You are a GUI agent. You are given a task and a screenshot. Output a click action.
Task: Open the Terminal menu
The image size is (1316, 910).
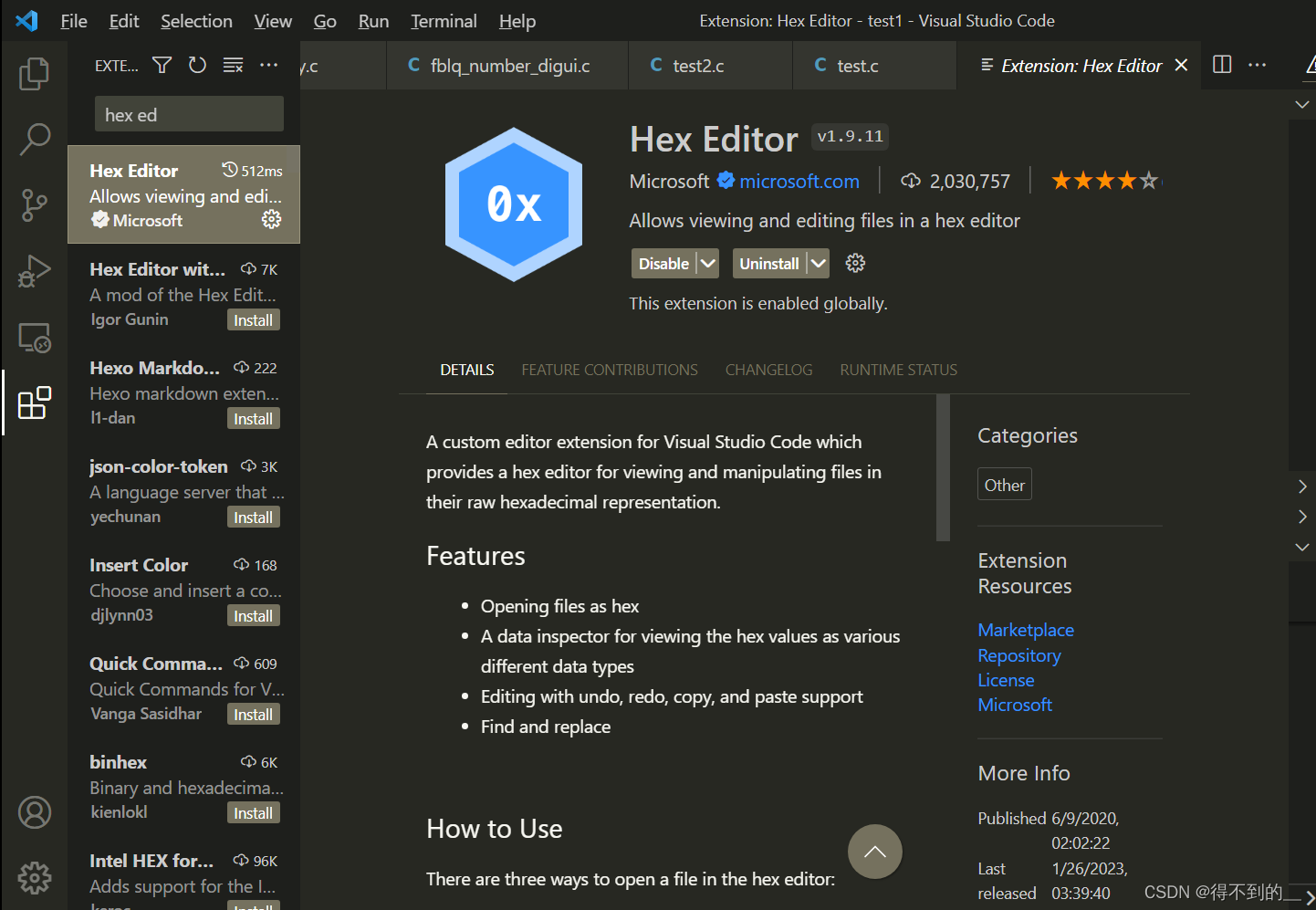(444, 21)
